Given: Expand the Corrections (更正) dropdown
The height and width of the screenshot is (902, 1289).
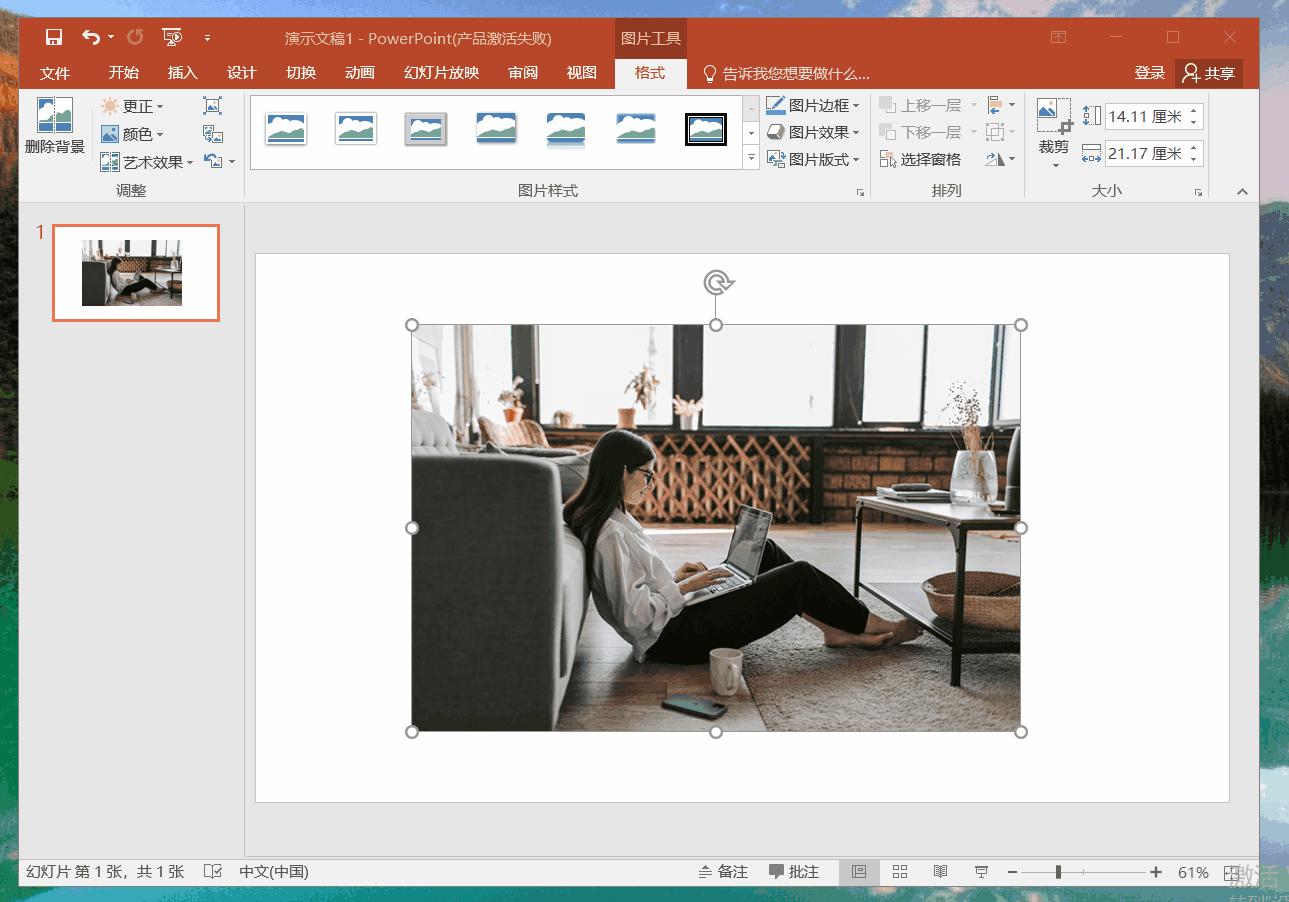Looking at the screenshot, I should (133, 106).
